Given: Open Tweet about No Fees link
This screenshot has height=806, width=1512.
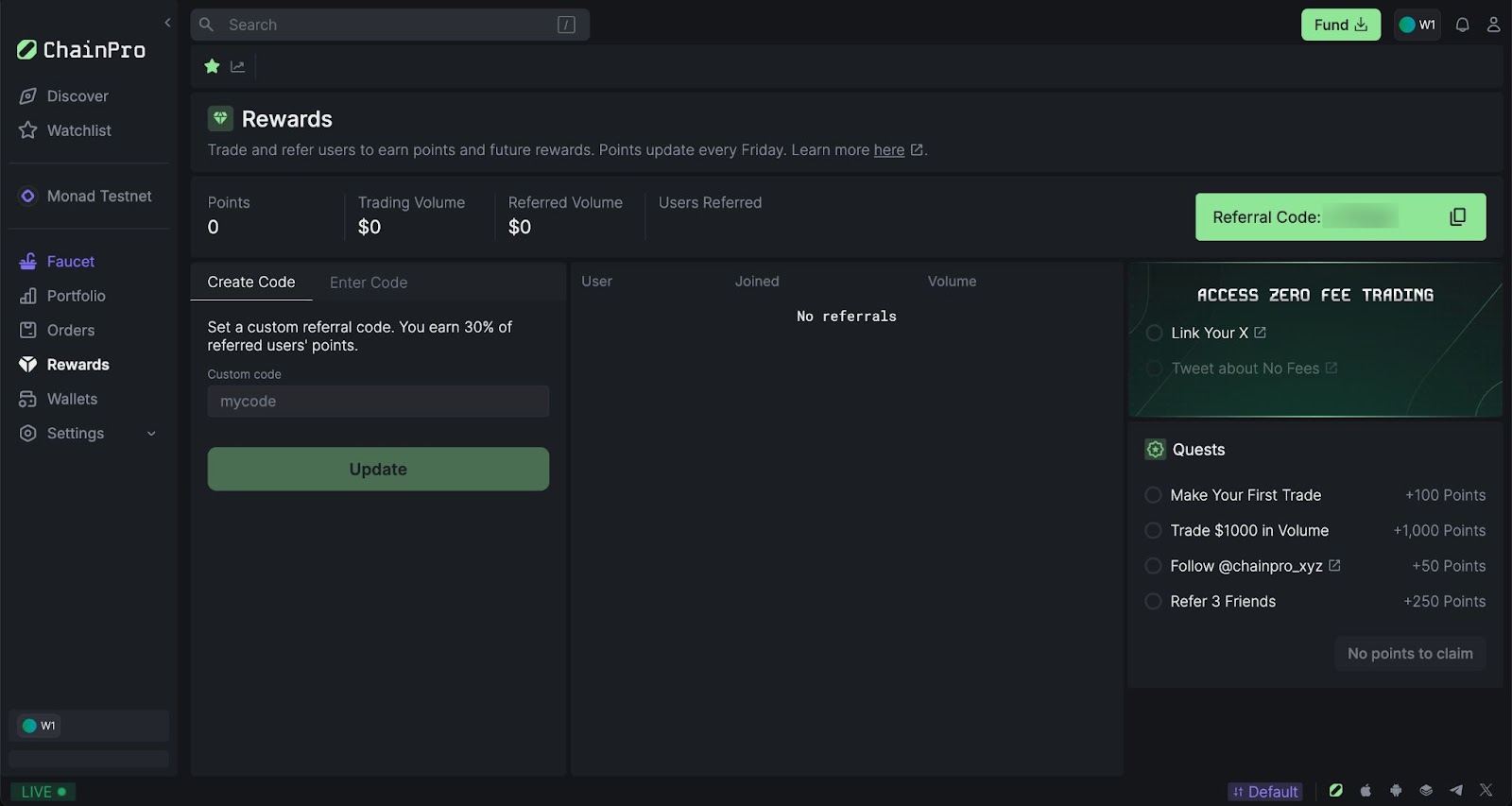Looking at the screenshot, I should (1332, 368).
